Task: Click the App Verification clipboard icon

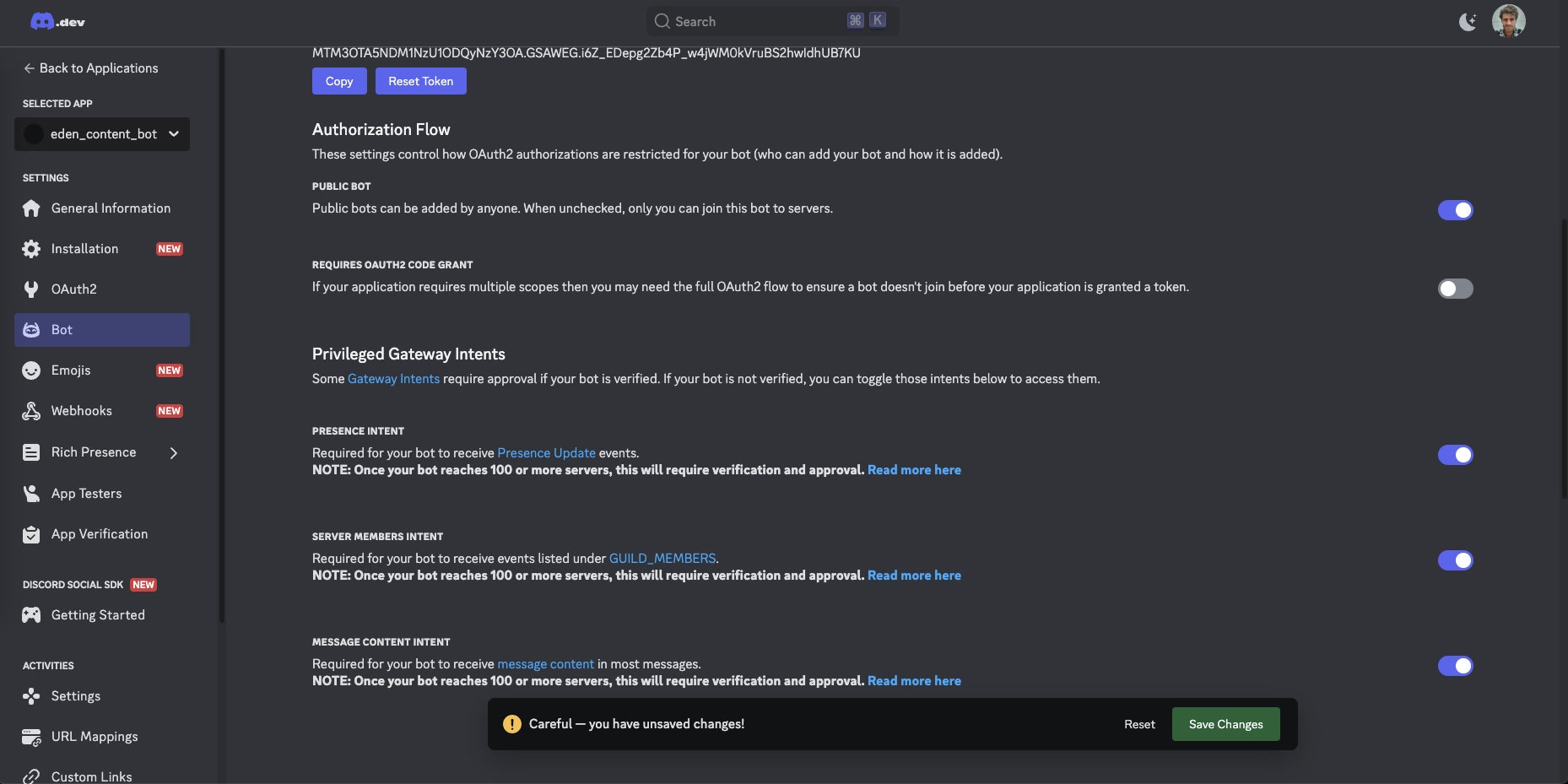Action: 31,534
